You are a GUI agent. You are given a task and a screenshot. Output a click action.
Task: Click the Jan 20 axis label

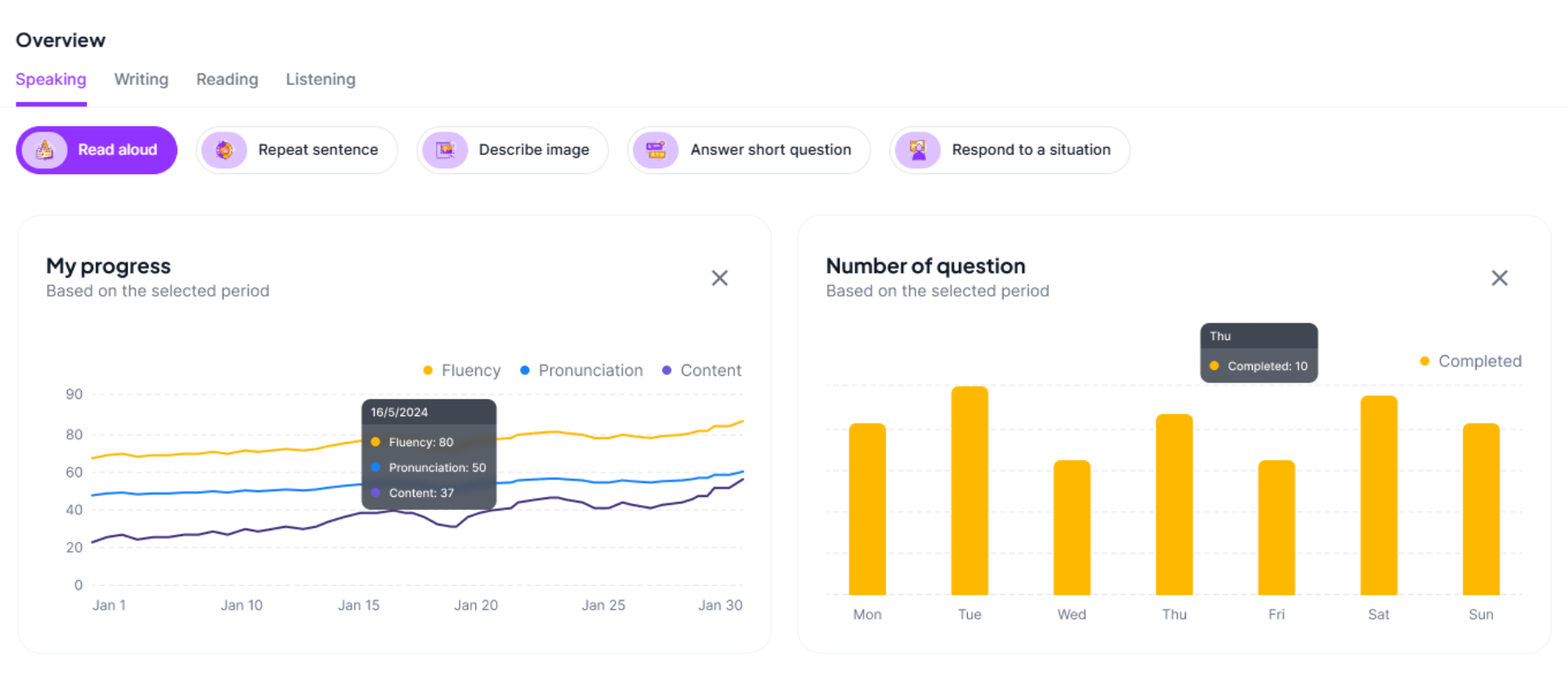pos(476,606)
